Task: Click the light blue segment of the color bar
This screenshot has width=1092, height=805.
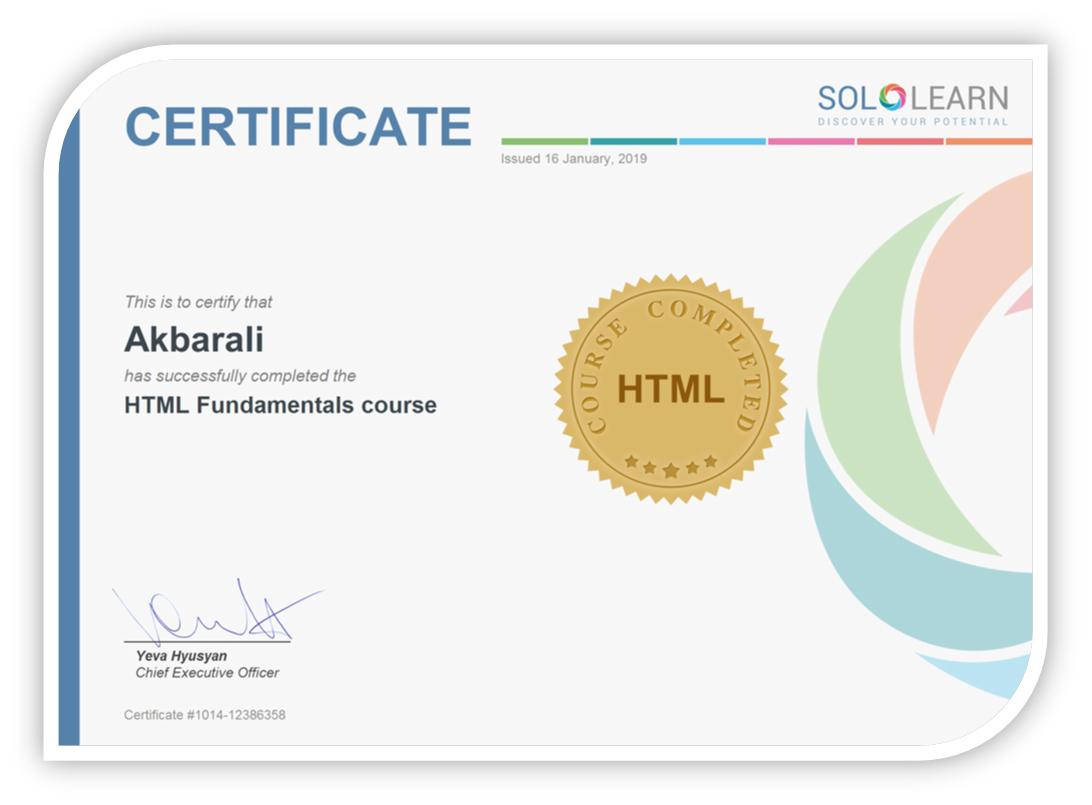Action: [x=722, y=141]
